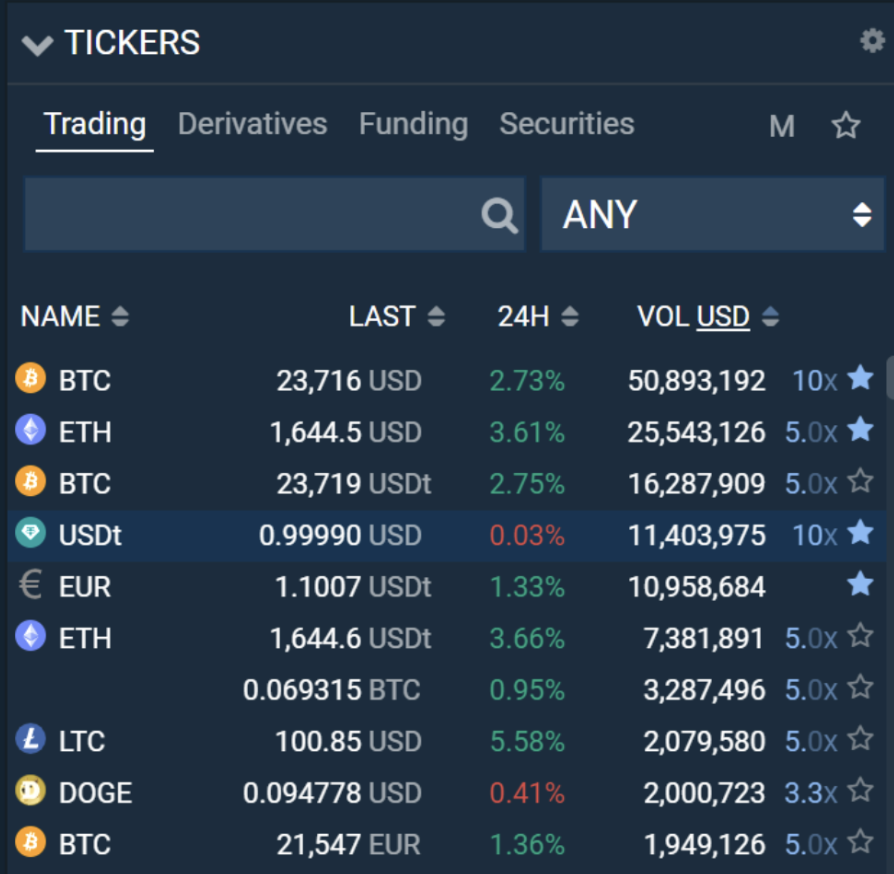894x874 pixels.
Task: Favorite the ETH/USDt pair by clicking its star
Action: click(858, 637)
